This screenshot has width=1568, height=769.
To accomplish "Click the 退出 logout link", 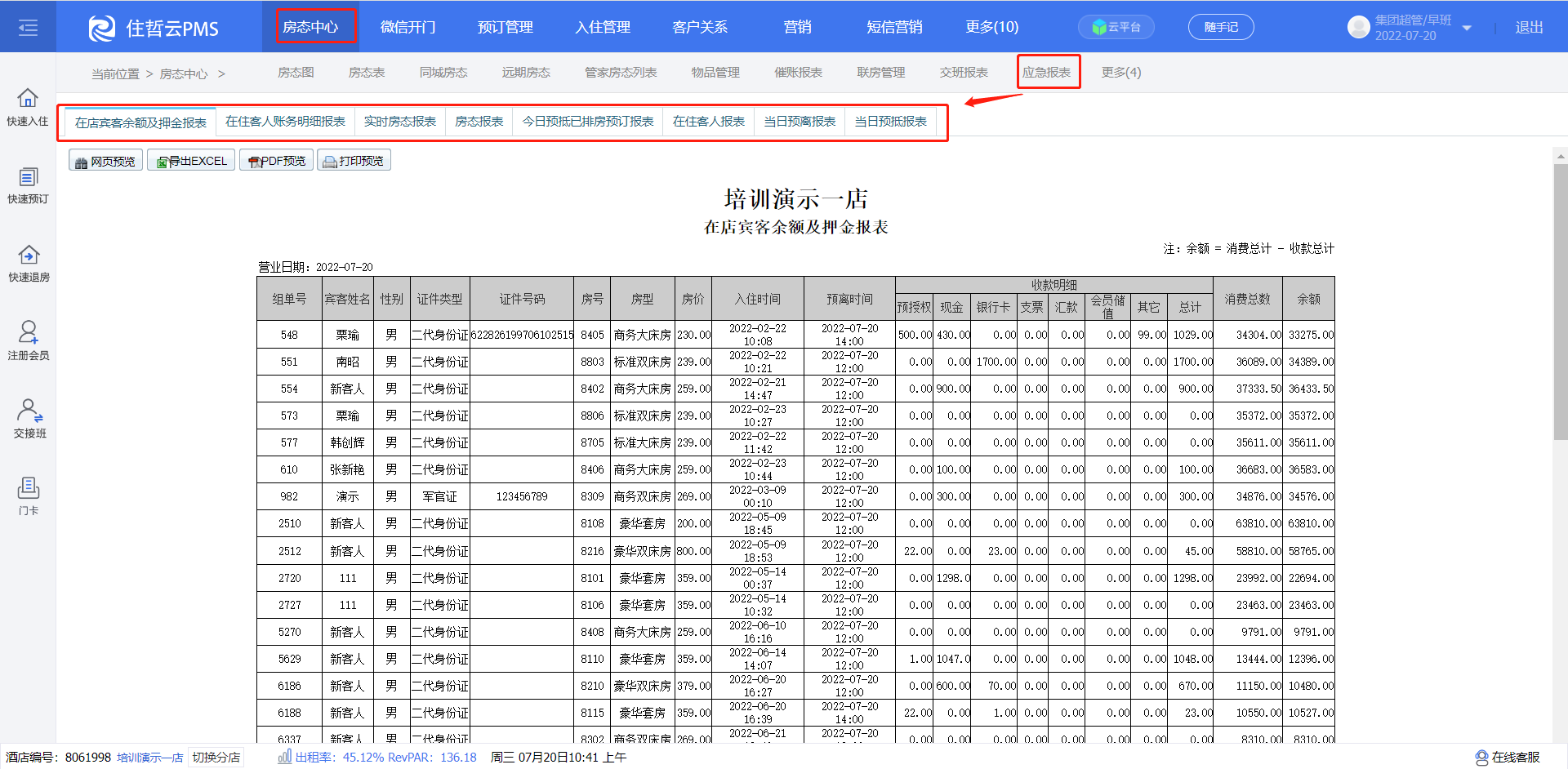I will pyautogui.click(x=1529, y=27).
